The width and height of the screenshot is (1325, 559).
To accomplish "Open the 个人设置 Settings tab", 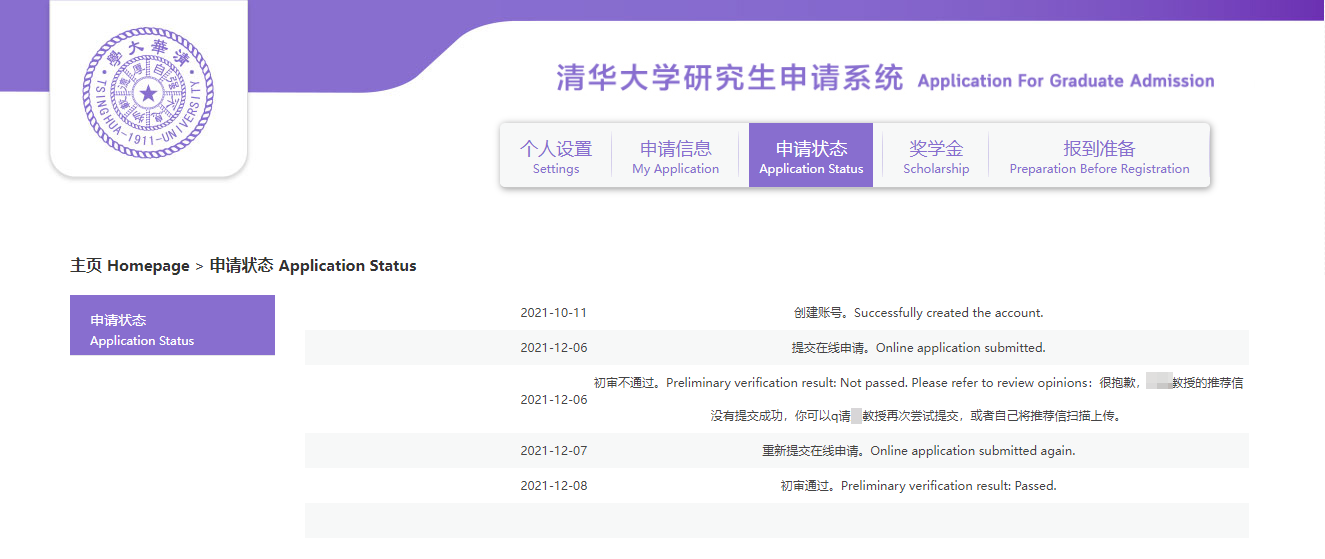I will tap(556, 157).
